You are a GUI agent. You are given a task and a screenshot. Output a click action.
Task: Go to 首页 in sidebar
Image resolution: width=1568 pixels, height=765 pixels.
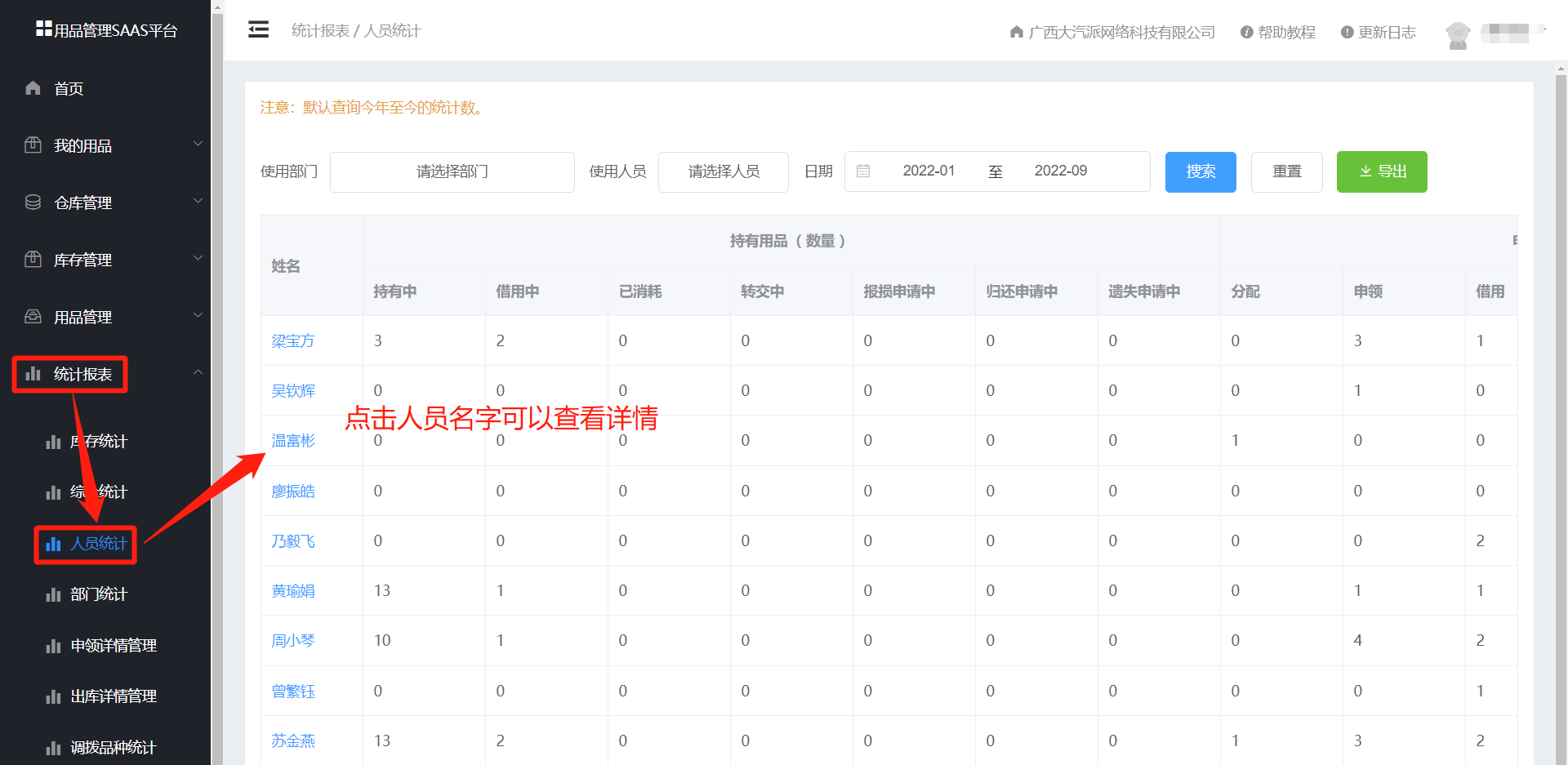pos(69,88)
